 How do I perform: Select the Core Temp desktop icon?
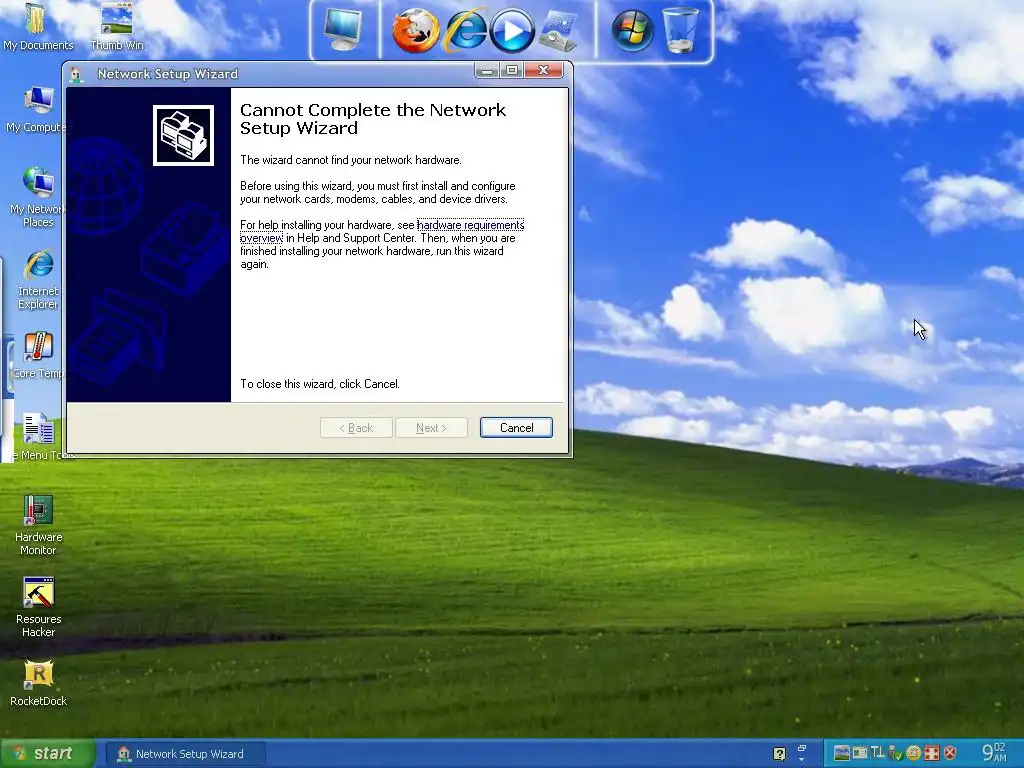[x=38, y=356]
